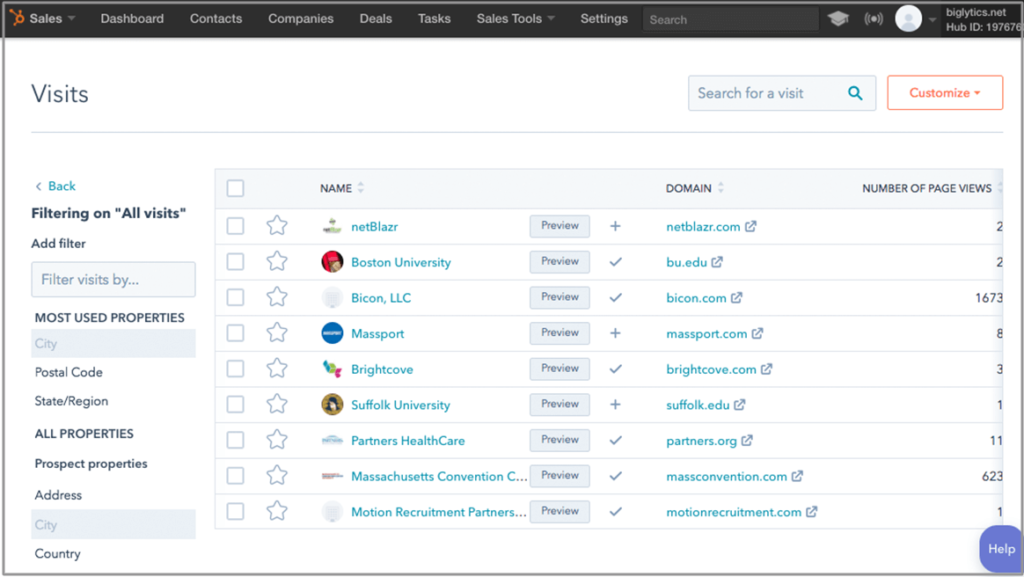1024x577 pixels.
Task: Sort by the NAME column
Action: coord(342,188)
